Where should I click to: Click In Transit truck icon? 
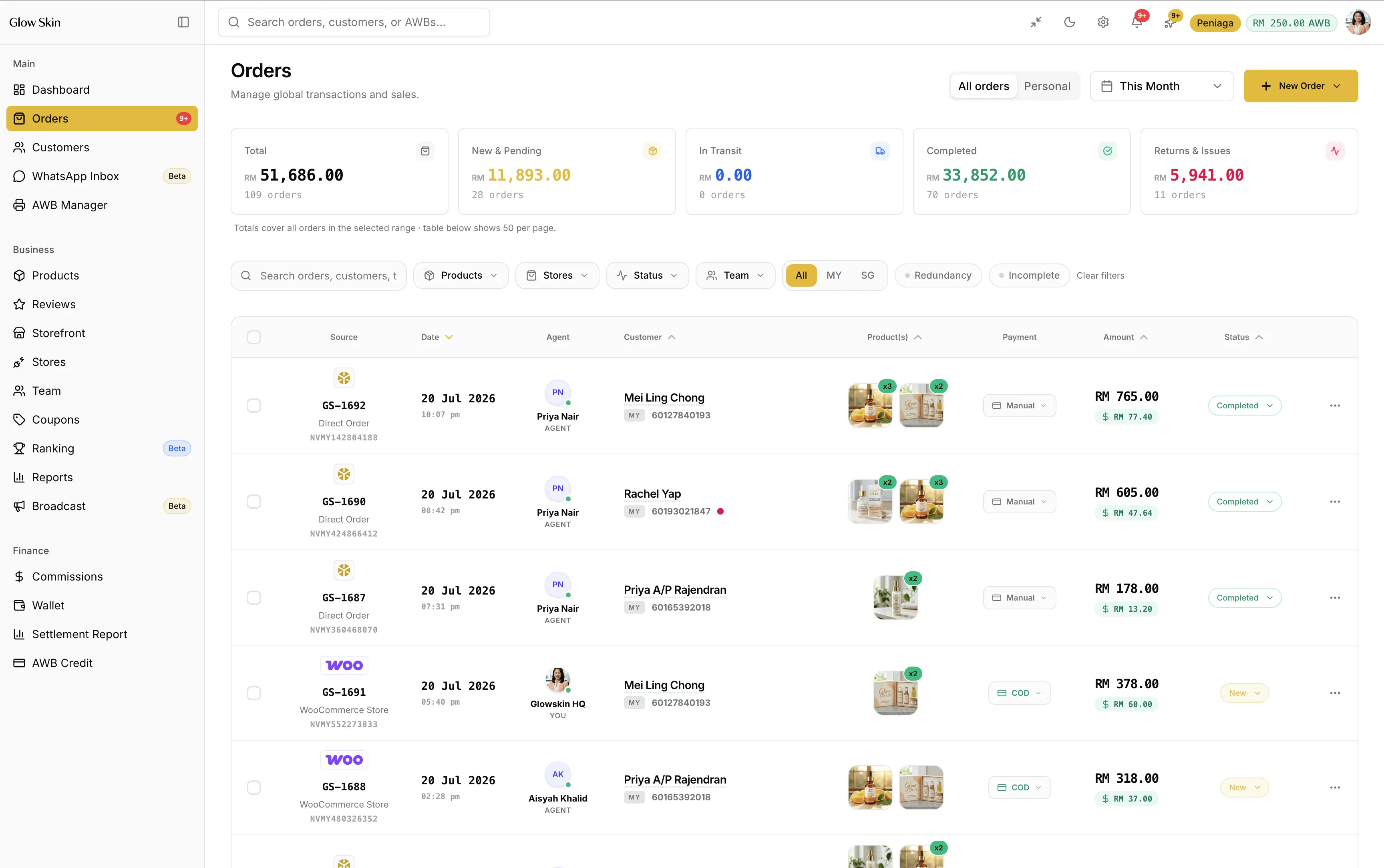pyautogui.click(x=880, y=151)
